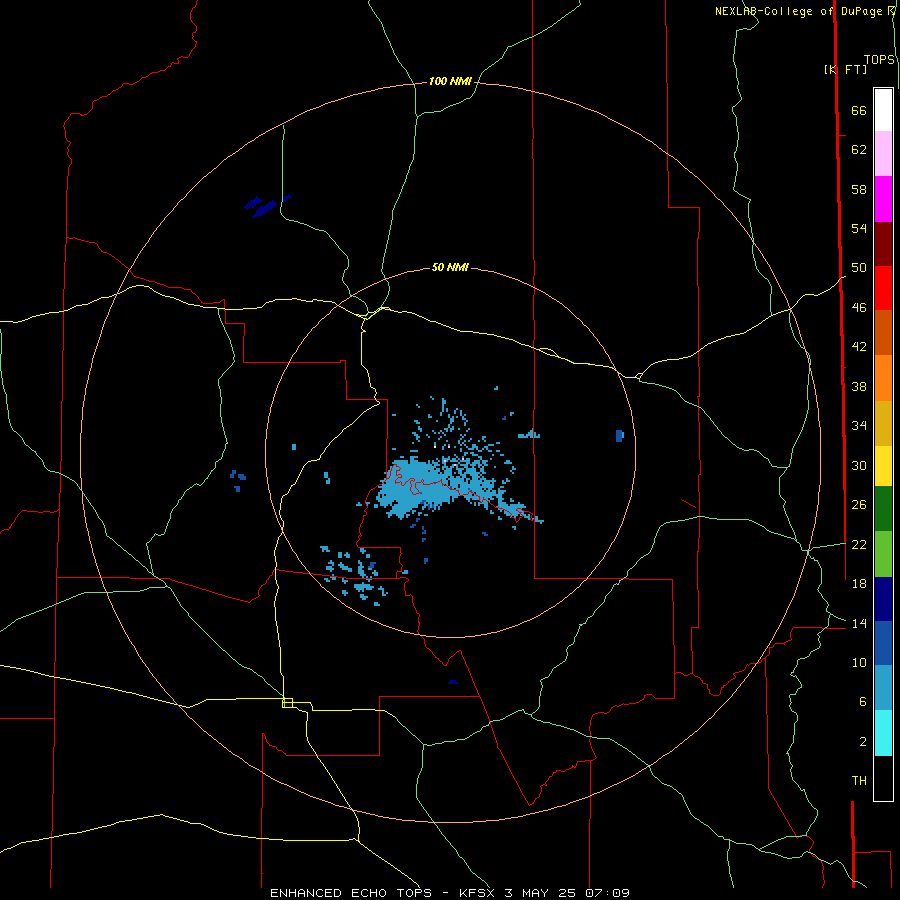Click the legend value 42
This screenshot has width=900, height=900.
(x=859, y=347)
